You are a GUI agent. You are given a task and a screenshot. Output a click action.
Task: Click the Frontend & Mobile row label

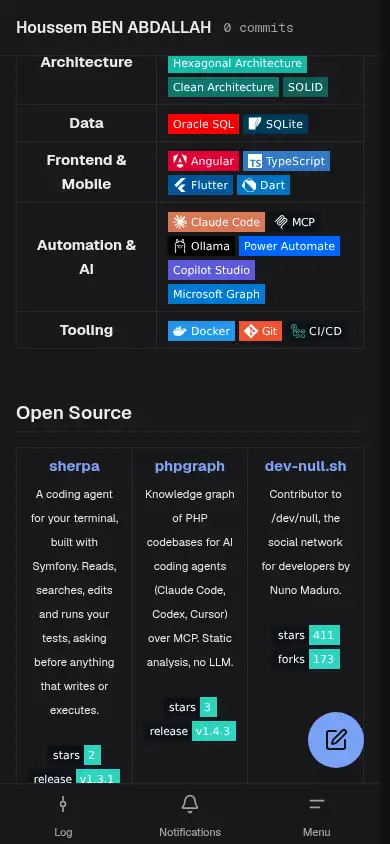click(86, 172)
